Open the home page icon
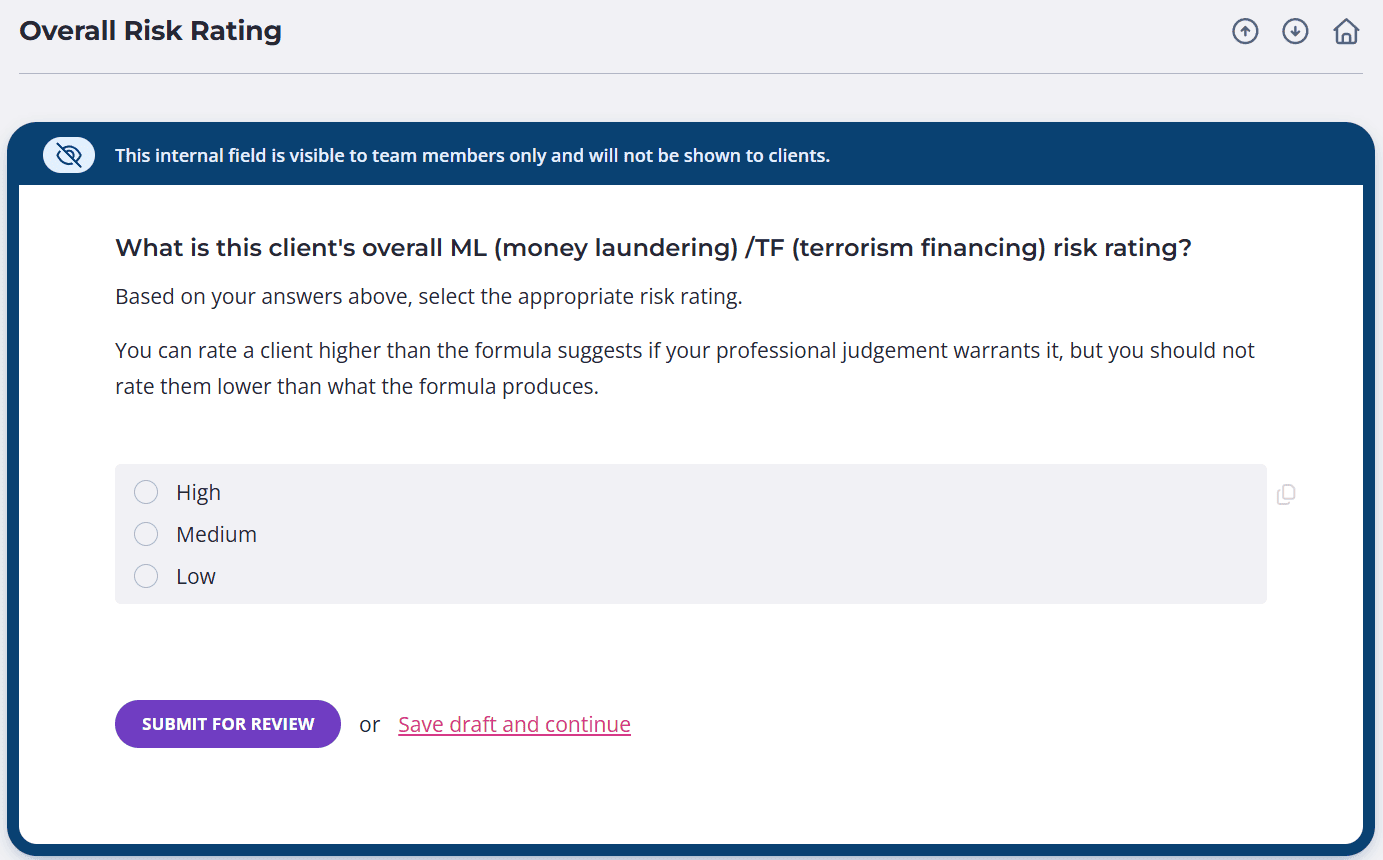1383x860 pixels. (x=1346, y=32)
